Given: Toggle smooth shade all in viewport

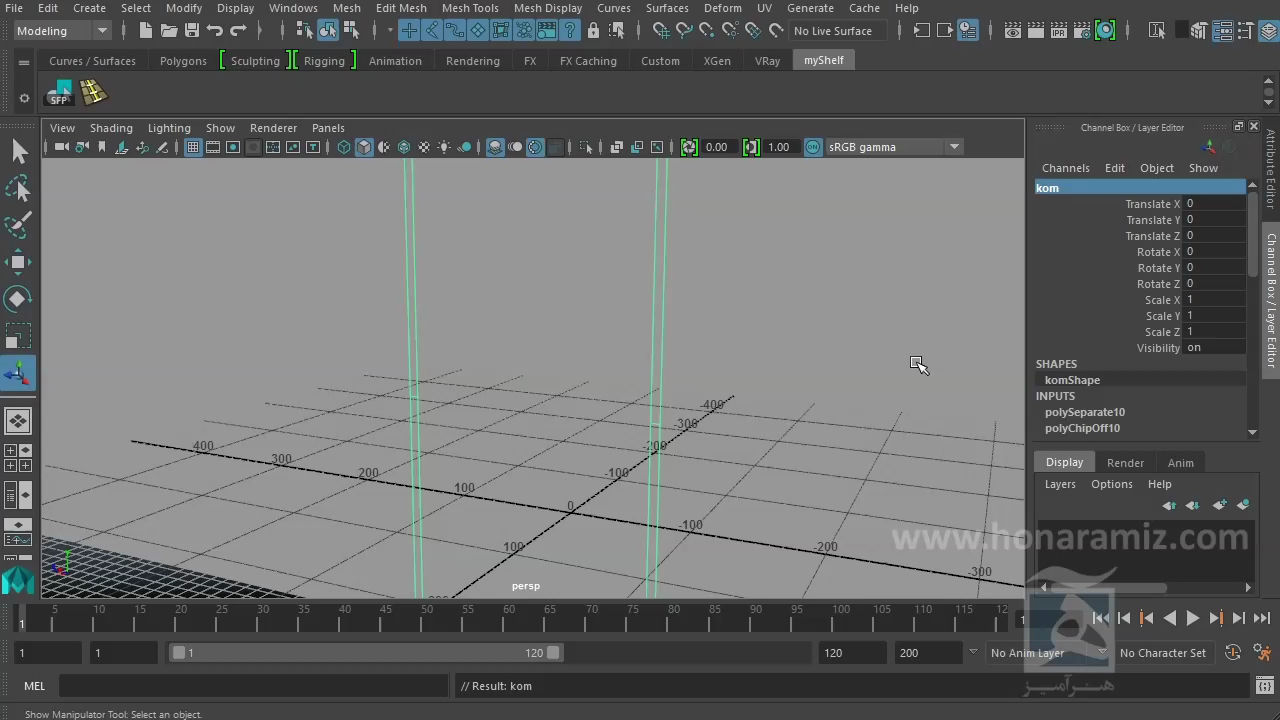Looking at the screenshot, I should 364,147.
